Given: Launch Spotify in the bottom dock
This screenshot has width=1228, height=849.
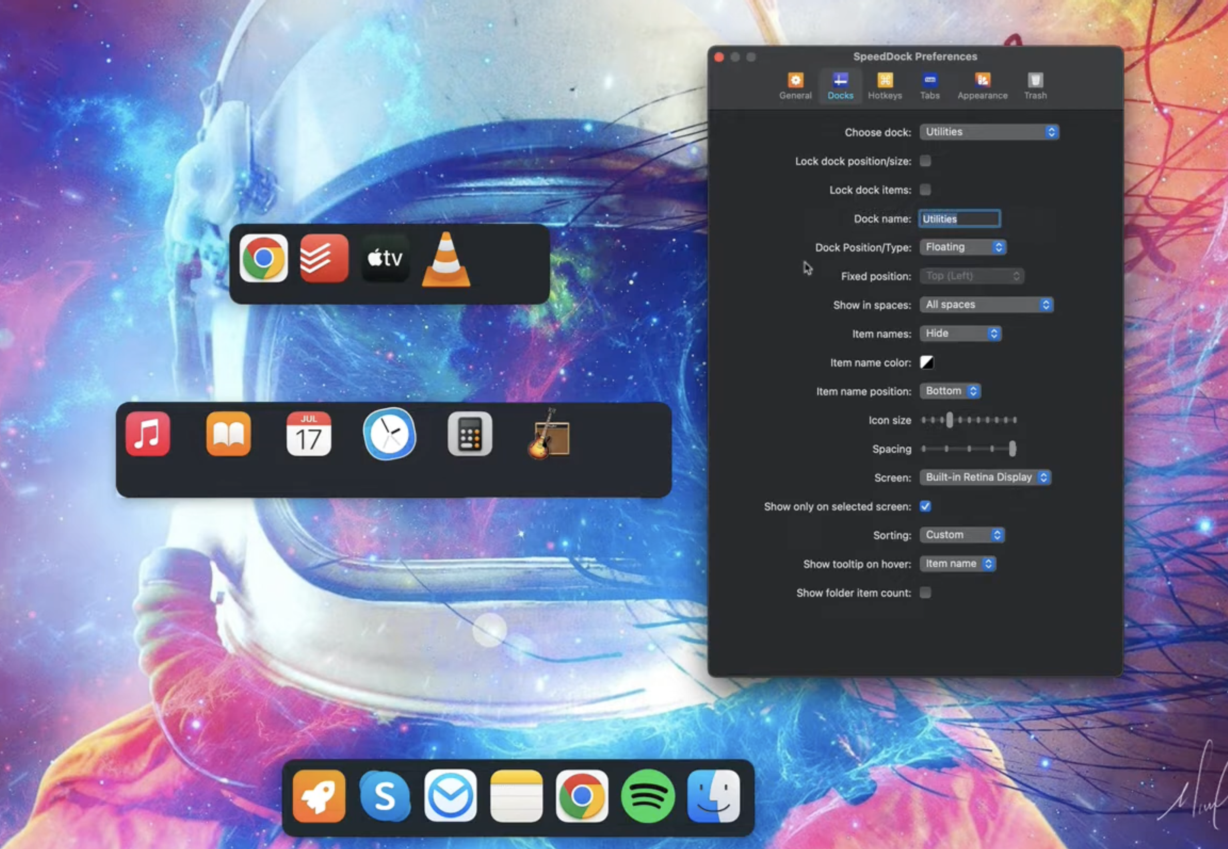Looking at the screenshot, I should tap(648, 797).
